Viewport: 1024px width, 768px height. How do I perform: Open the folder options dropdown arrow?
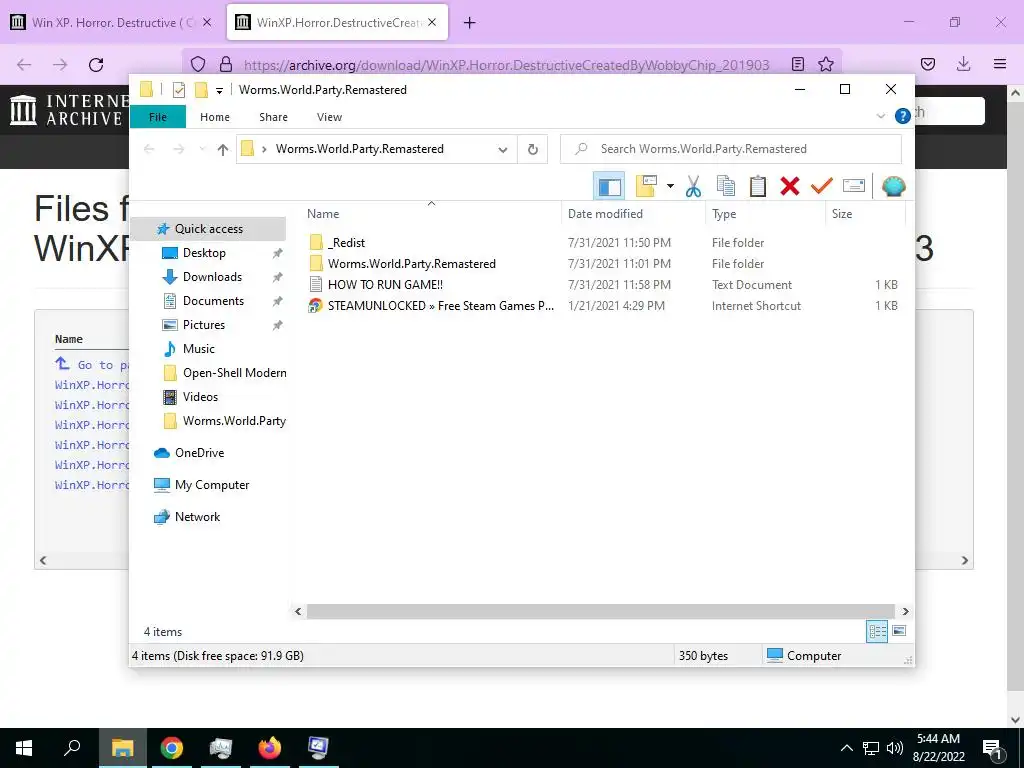pos(670,187)
